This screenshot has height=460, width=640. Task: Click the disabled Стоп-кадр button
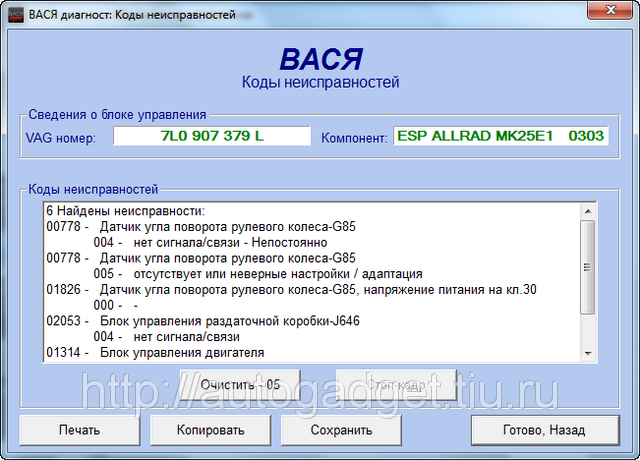pyautogui.click(x=396, y=385)
